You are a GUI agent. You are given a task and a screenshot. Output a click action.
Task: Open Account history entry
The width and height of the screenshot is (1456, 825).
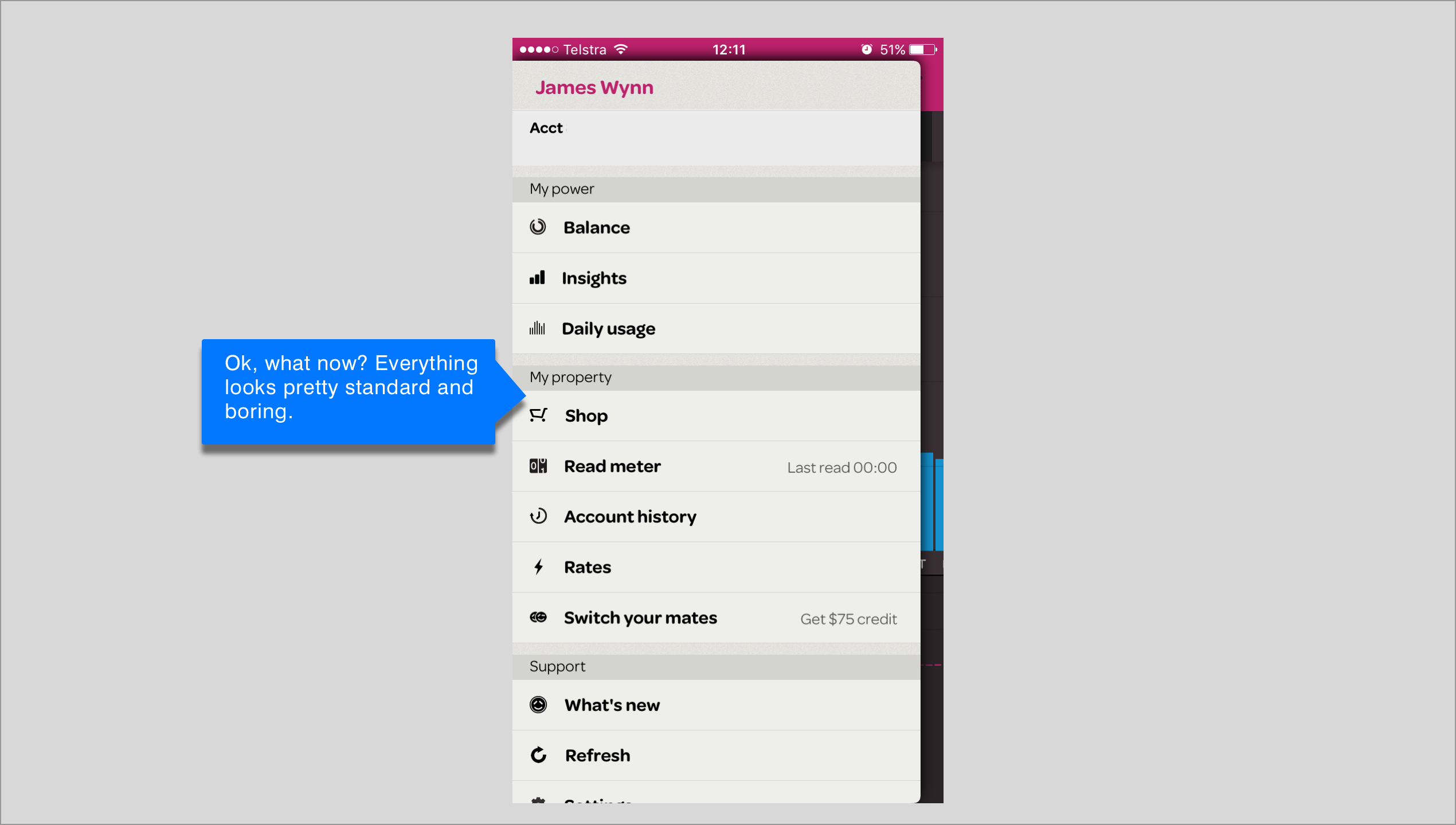(x=630, y=517)
